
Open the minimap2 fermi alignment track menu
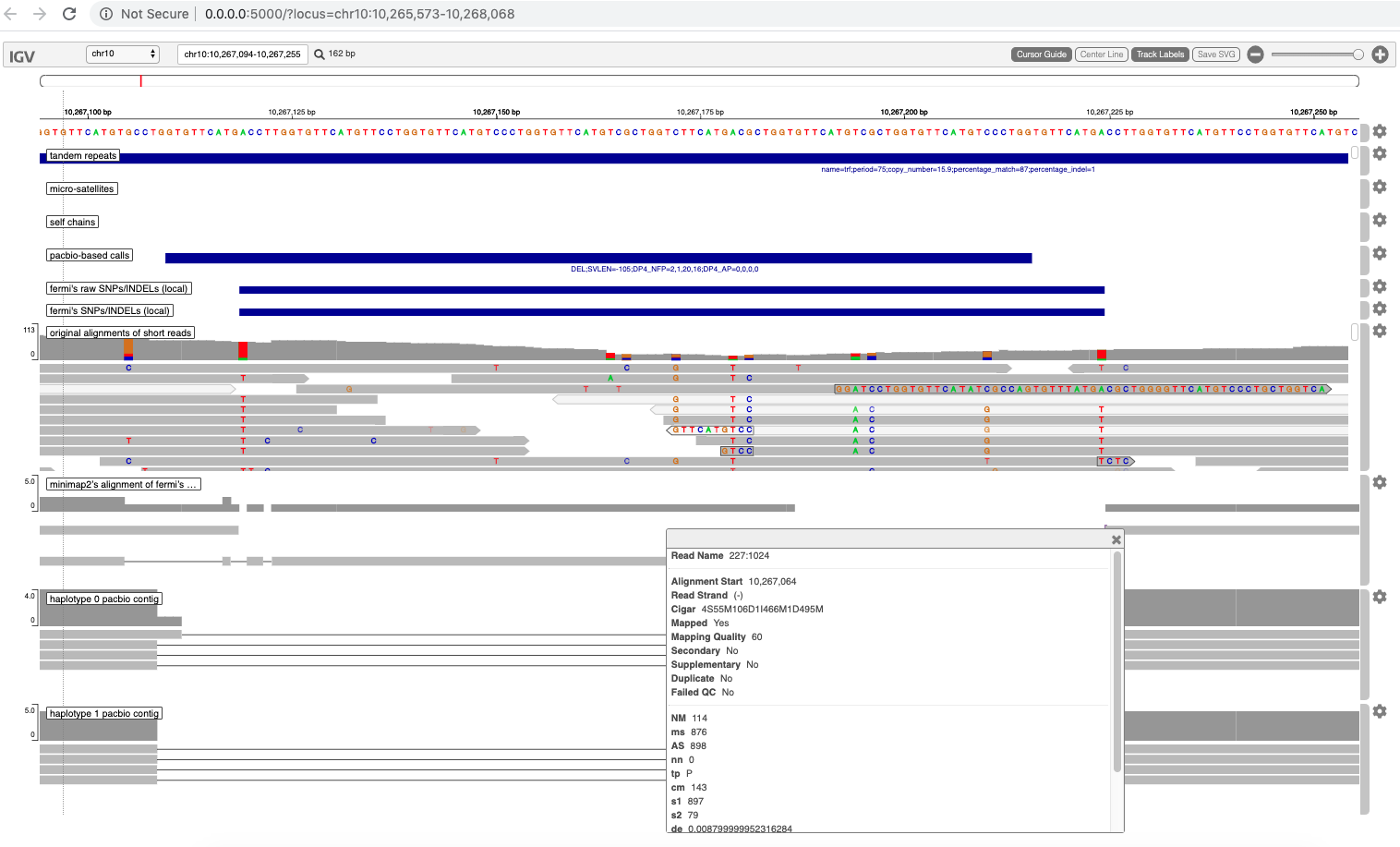[1379, 481]
